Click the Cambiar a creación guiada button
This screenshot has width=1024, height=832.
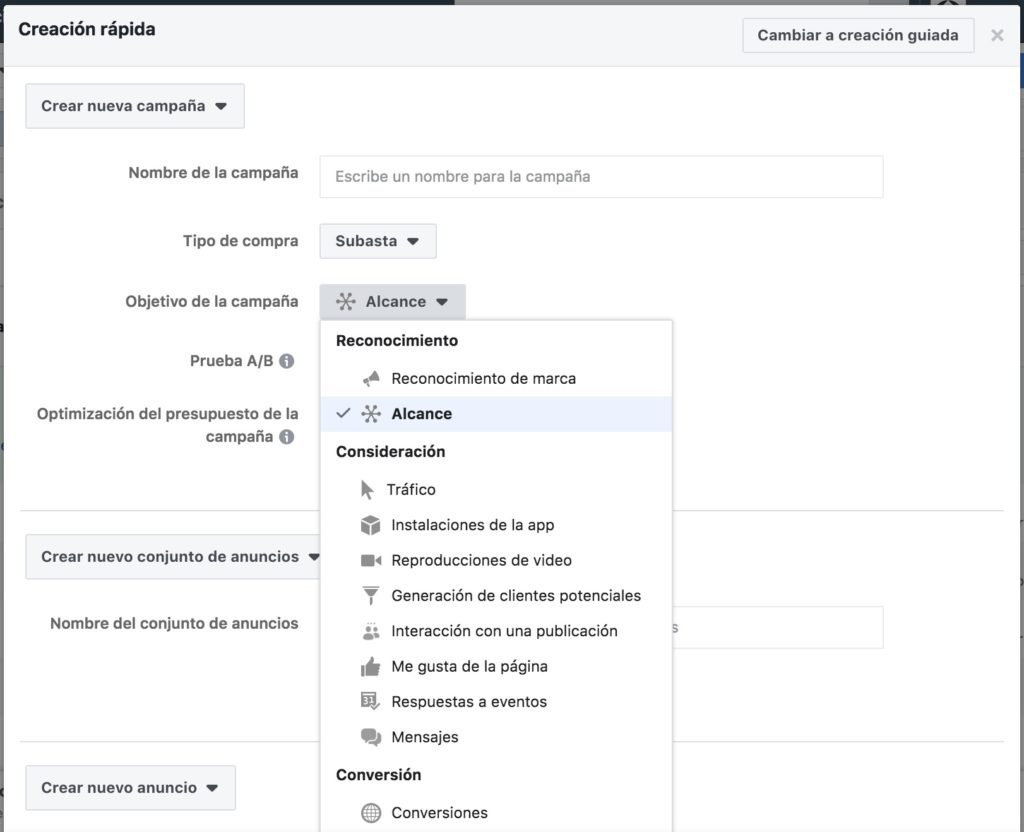tap(858, 35)
